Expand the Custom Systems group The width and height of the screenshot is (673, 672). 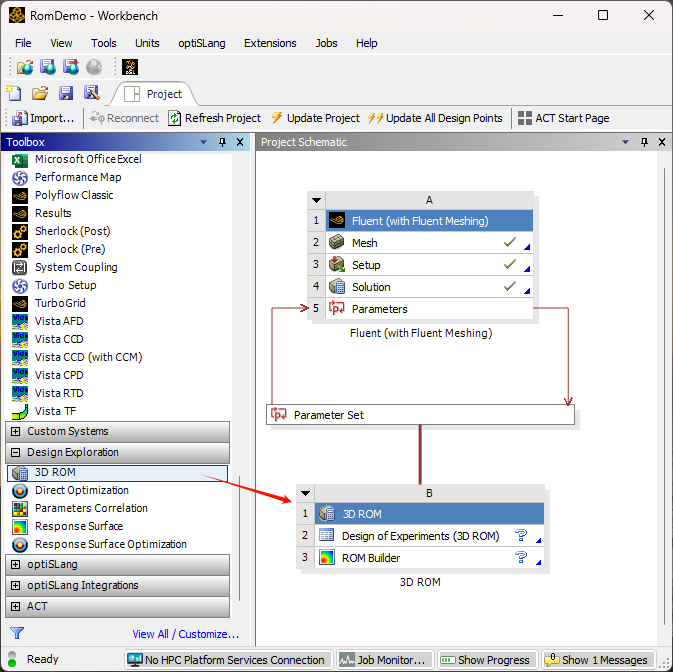click(x=15, y=432)
